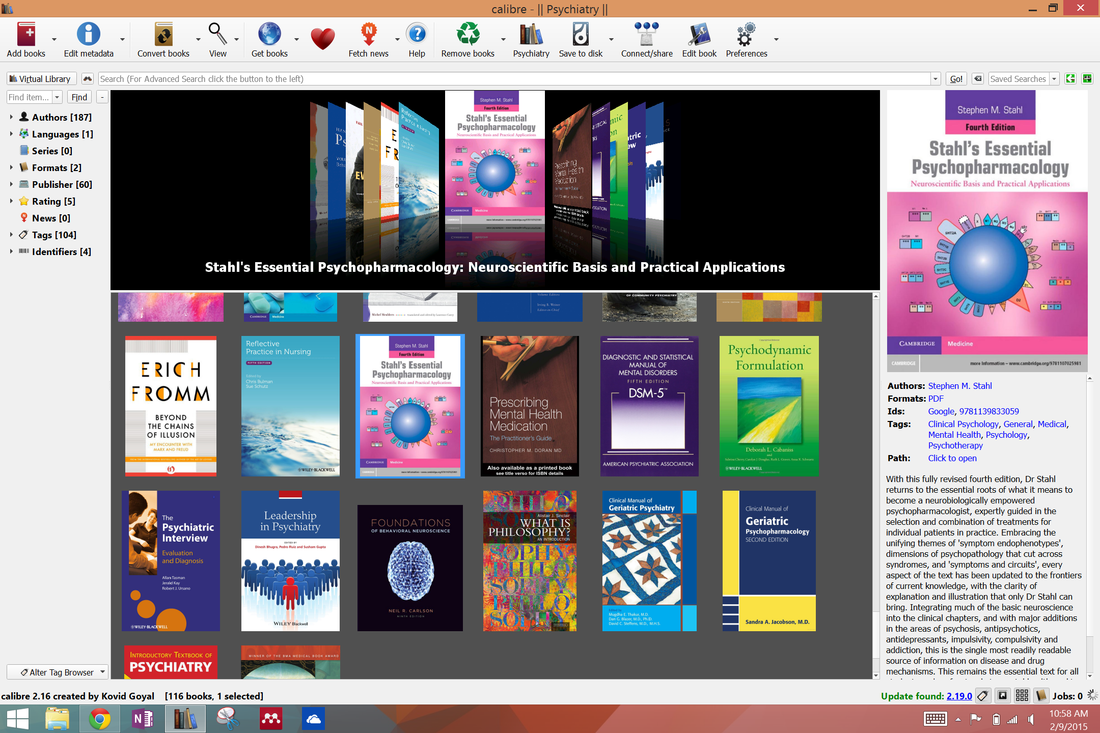The width and height of the screenshot is (1100, 733).
Task: Open Get books globe icon
Action: point(269,34)
